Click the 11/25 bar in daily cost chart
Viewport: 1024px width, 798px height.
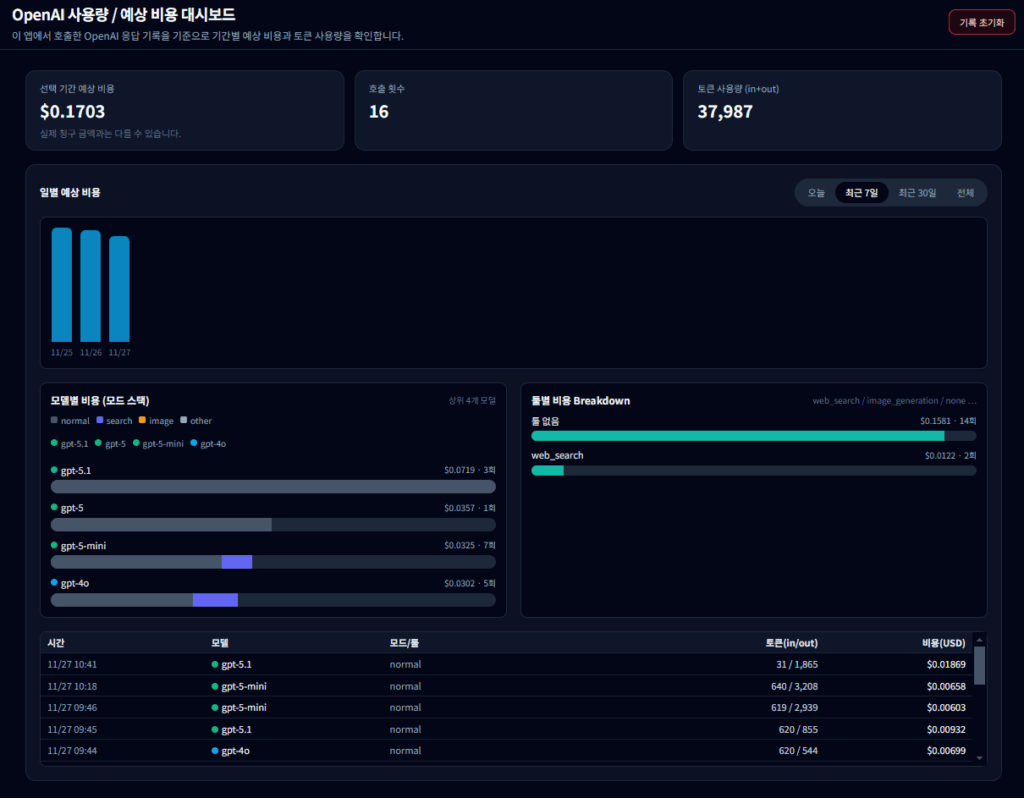click(x=62, y=285)
